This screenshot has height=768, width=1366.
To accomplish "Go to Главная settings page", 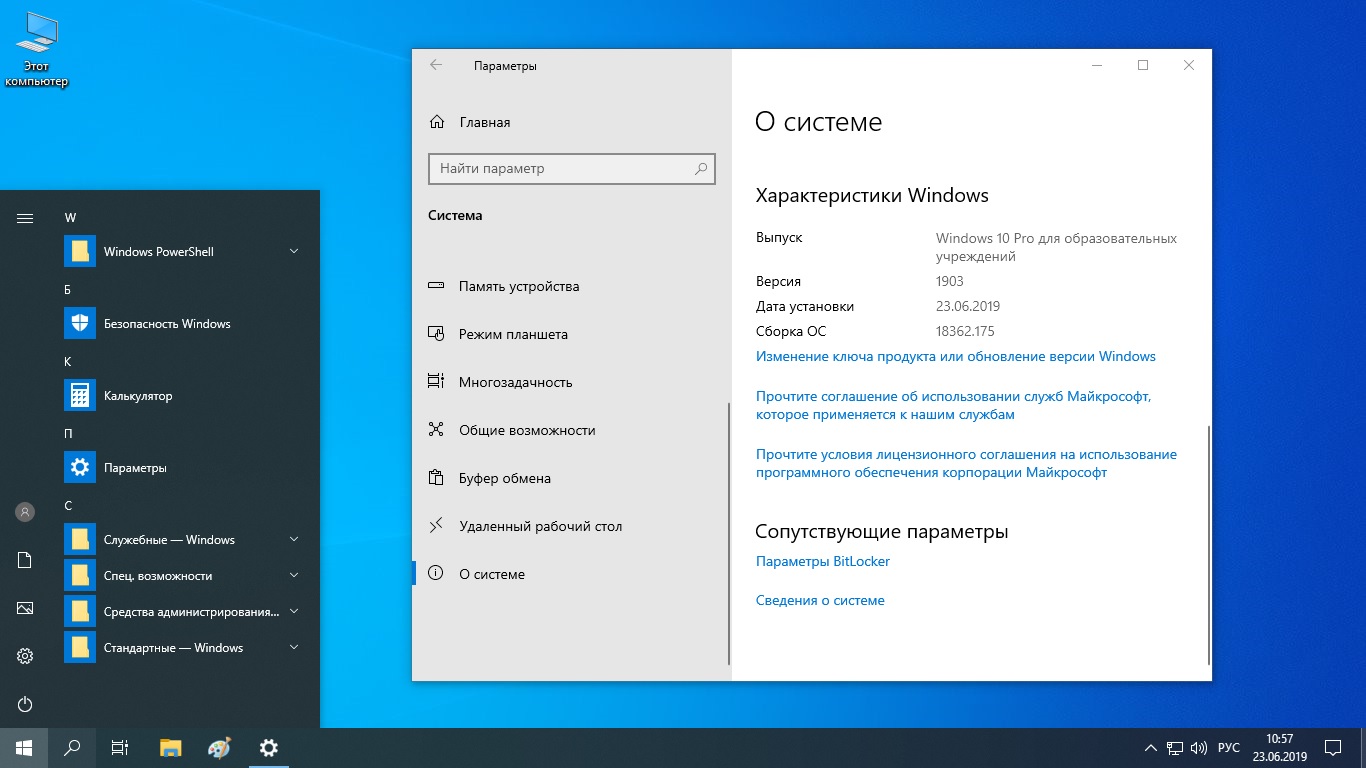I will point(570,122).
